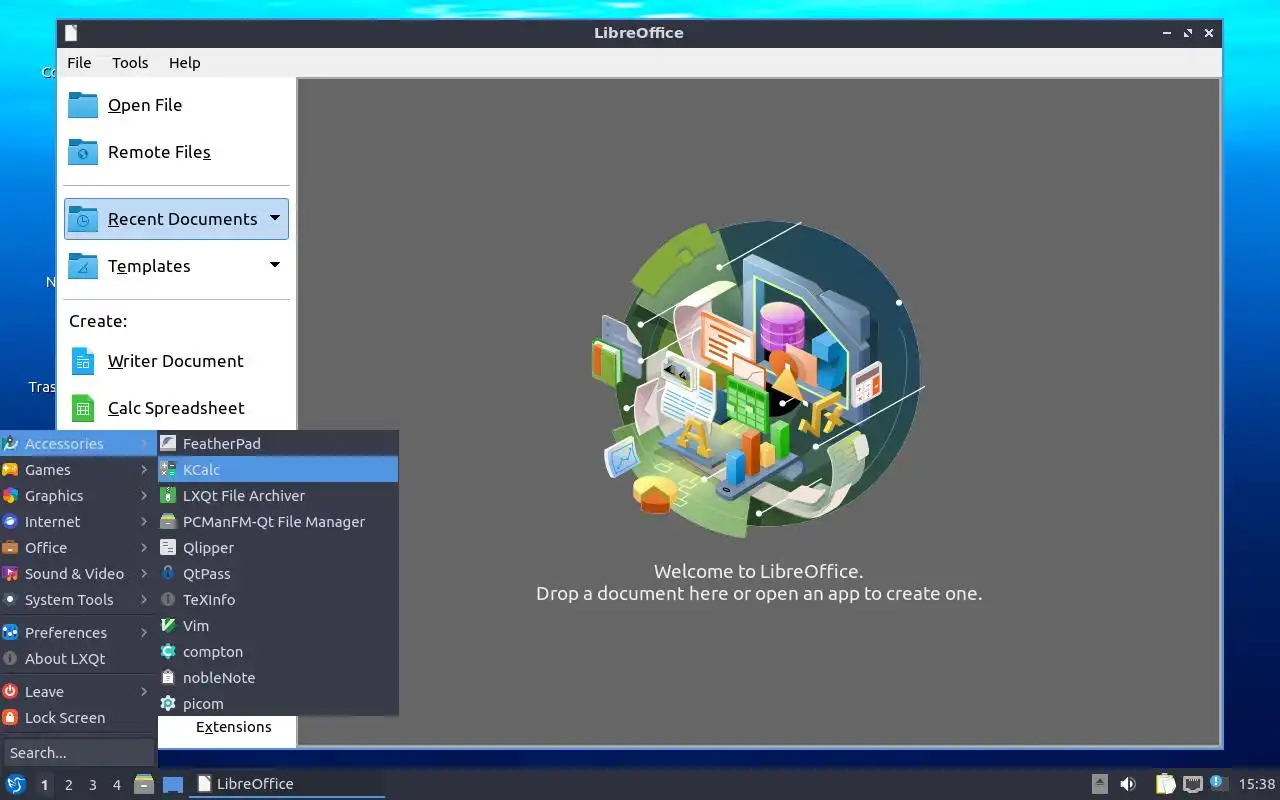The height and width of the screenshot is (800, 1280).
Task: Click the QtPass icon
Action: coord(168,573)
